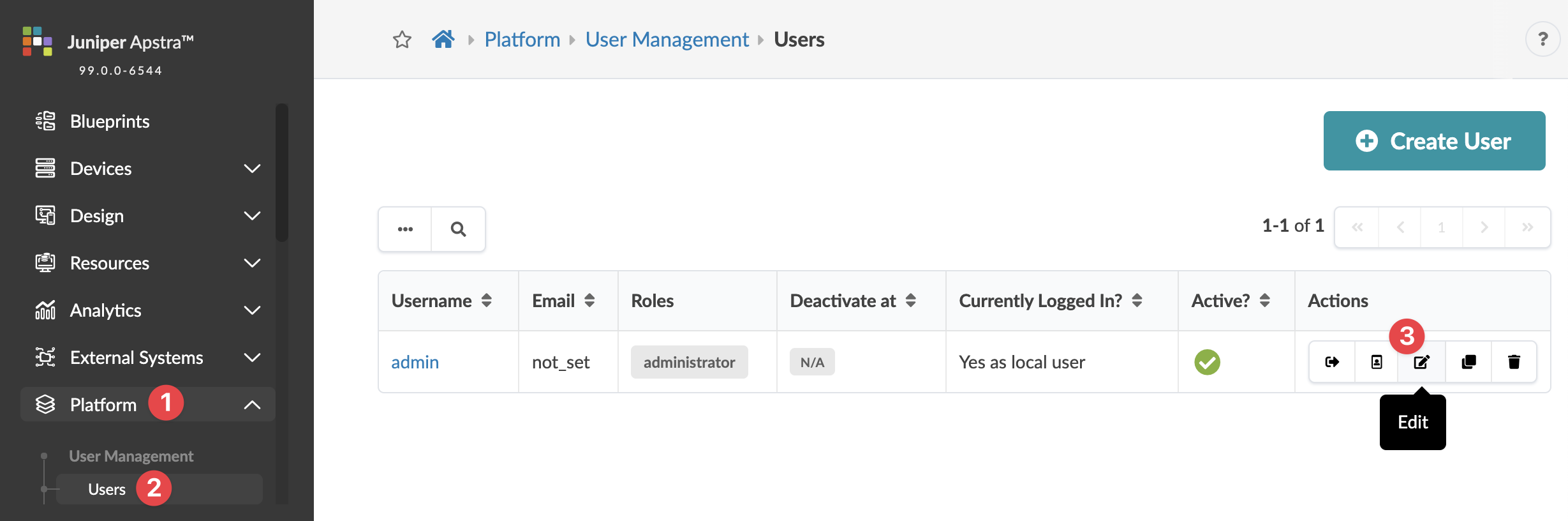The width and height of the screenshot is (1568, 521).
Task: Go to home via house icon
Action: pyautogui.click(x=443, y=40)
